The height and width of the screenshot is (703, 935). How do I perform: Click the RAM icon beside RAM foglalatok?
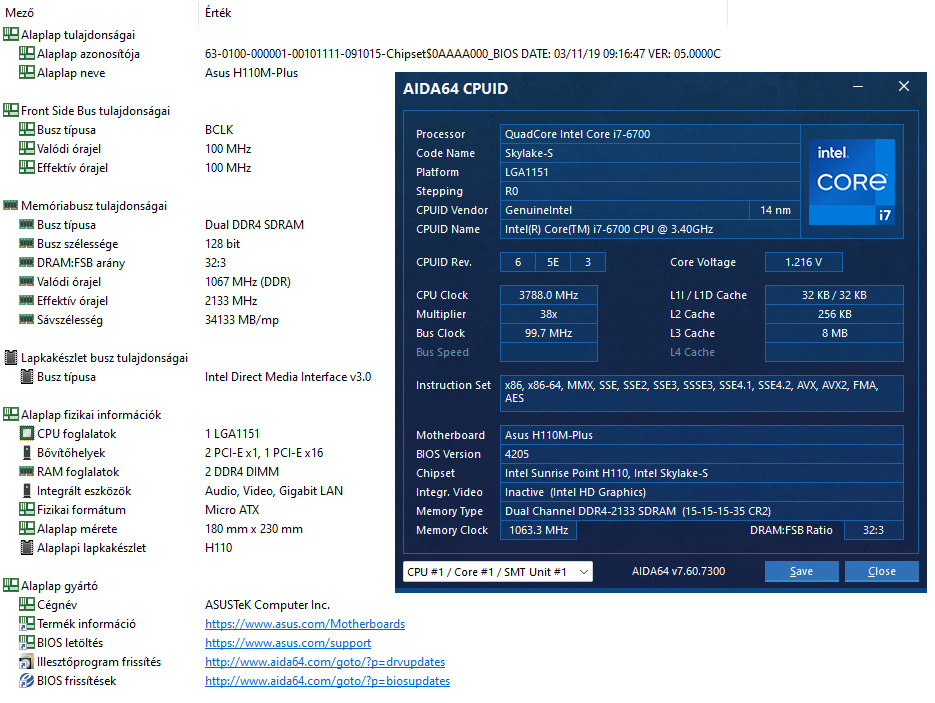click(26, 471)
